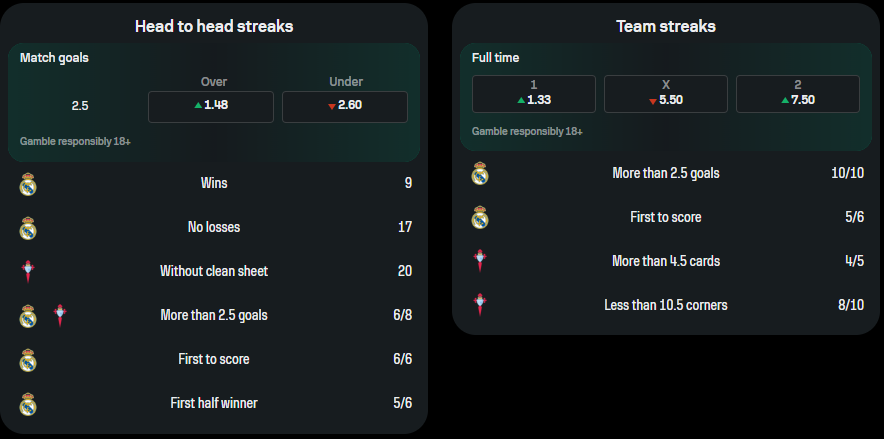The width and height of the screenshot is (884, 439).
Task: Pick home win odds 1.33
Action: tap(534, 94)
